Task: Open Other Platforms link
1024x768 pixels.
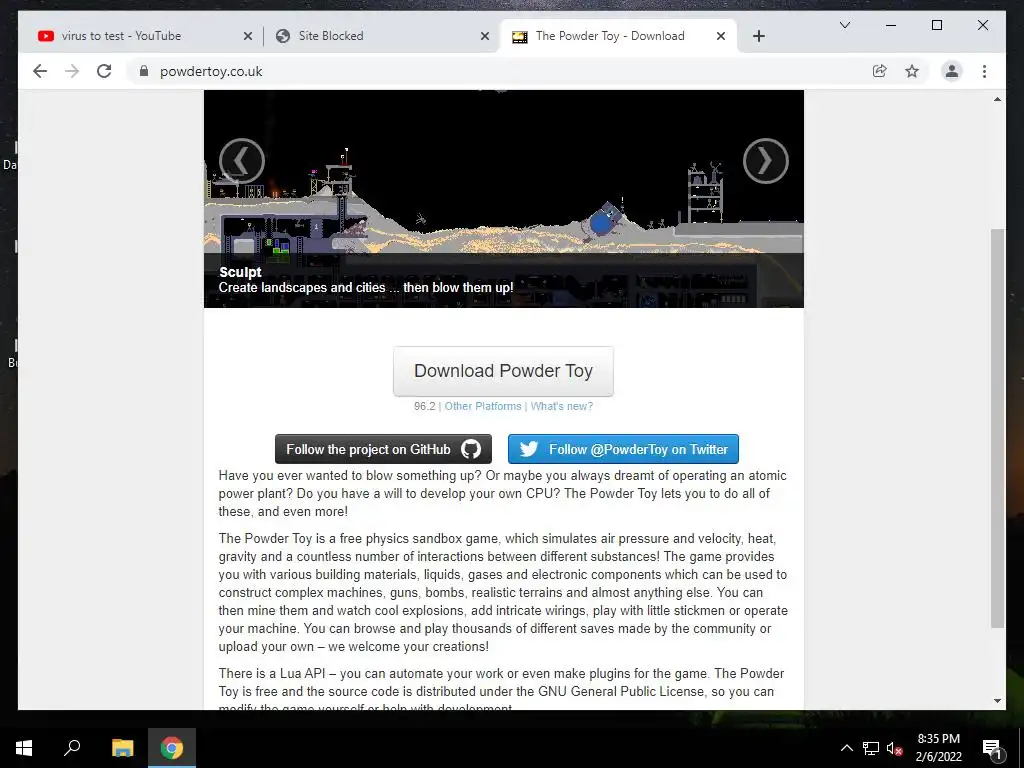Action: (x=483, y=406)
